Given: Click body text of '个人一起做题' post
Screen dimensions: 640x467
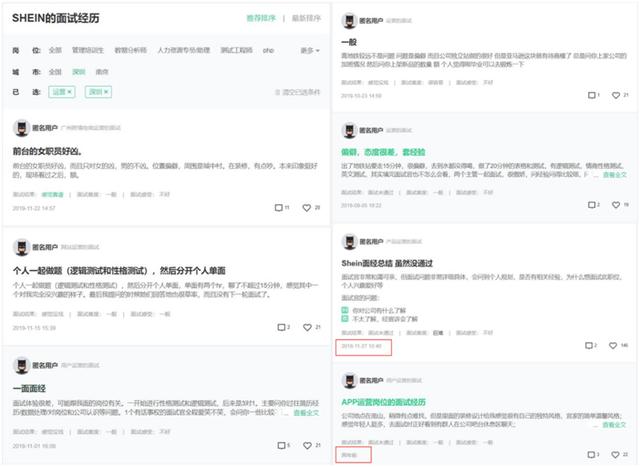Looking at the screenshot, I should pyautogui.click(x=165, y=289).
